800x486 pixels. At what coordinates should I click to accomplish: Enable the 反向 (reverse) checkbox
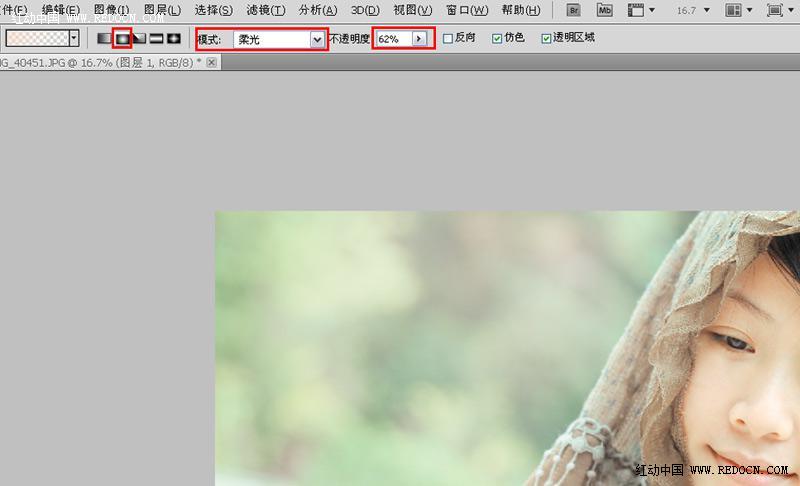(448, 39)
